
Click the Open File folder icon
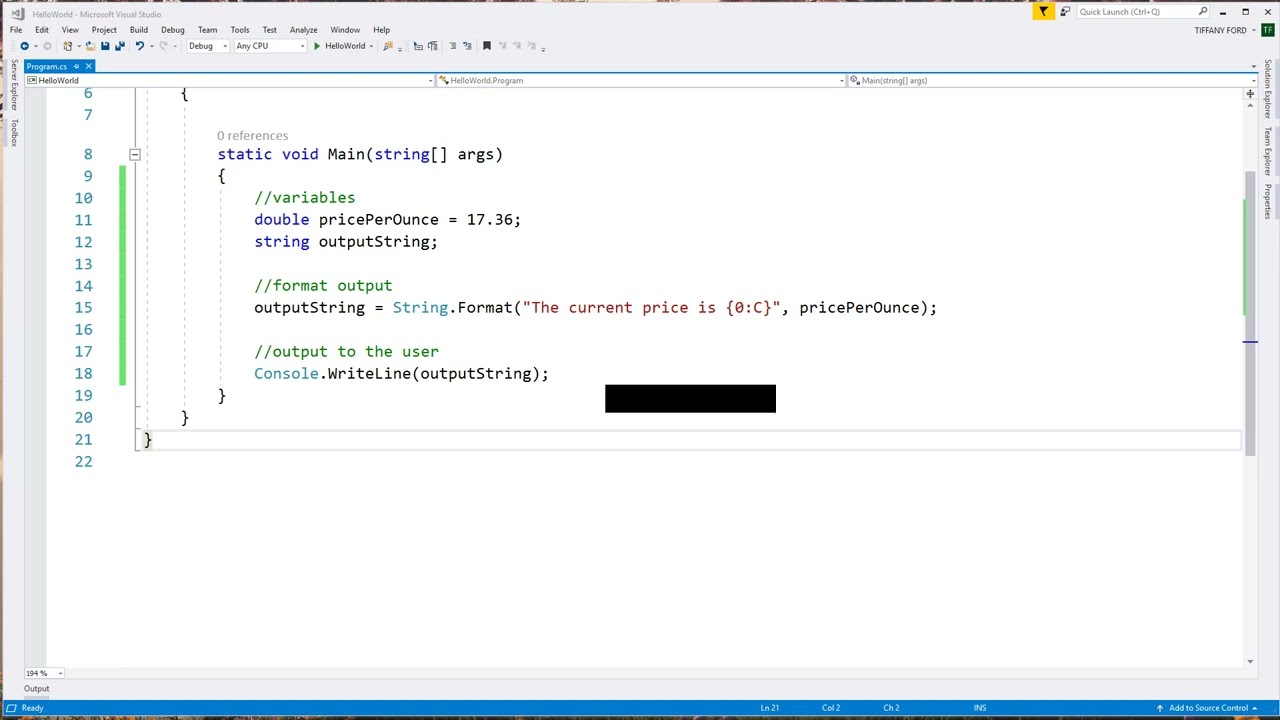(x=90, y=46)
